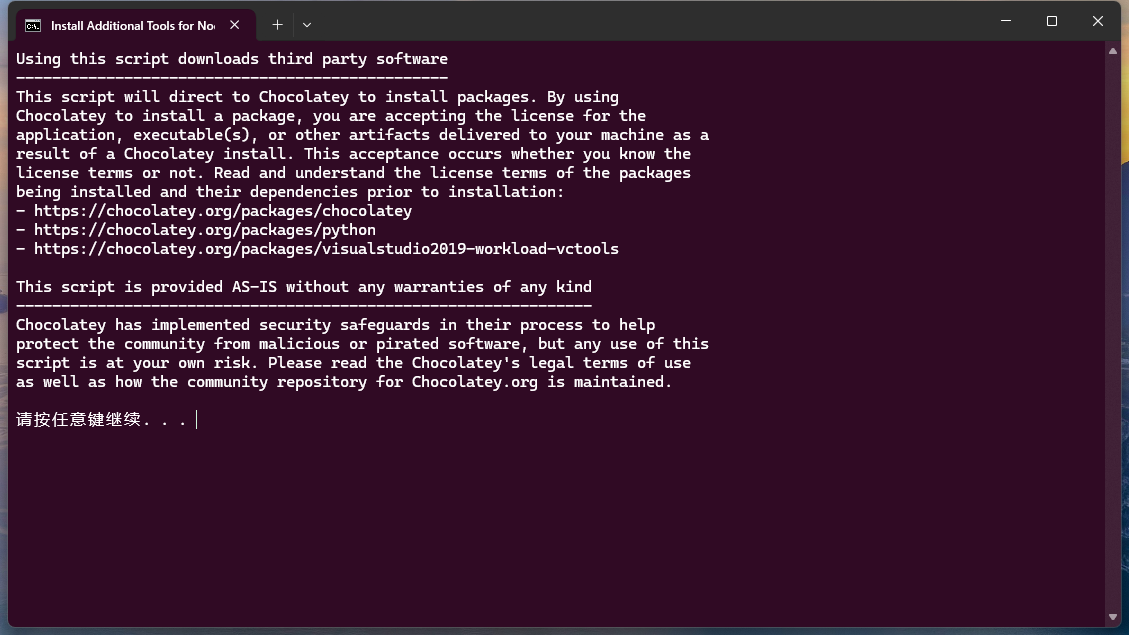Minimize the terminal window
Screen dimensions: 1129x635
pyautogui.click(x=1006, y=21)
